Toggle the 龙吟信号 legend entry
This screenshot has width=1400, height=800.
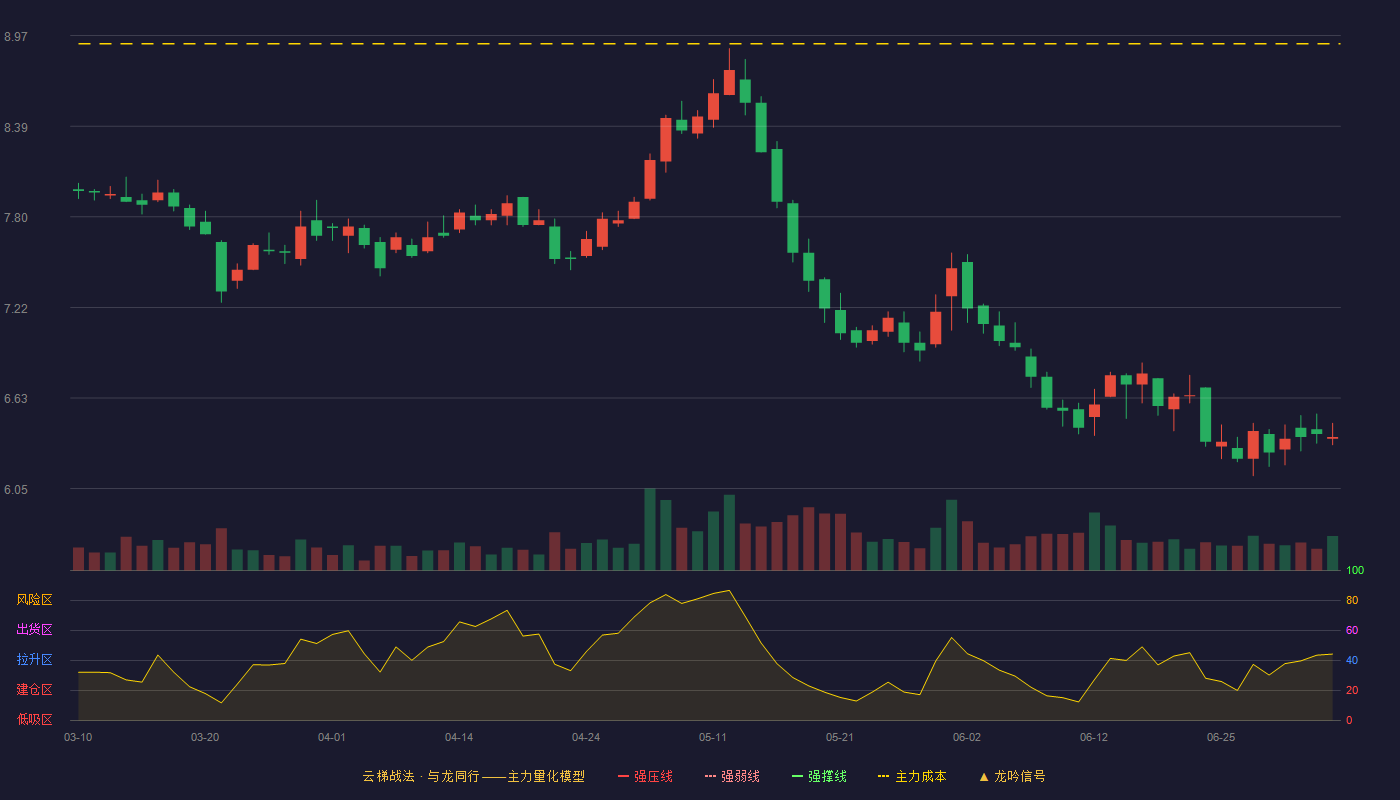pos(1011,776)
